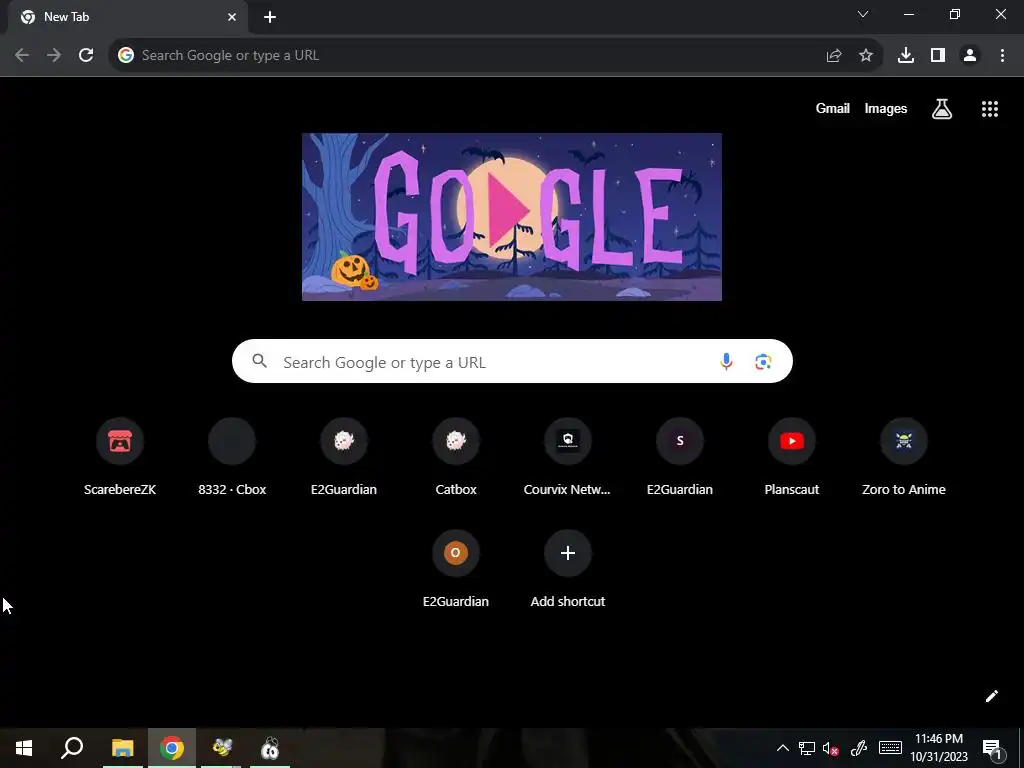Start voice search with microphone icon

click(726, 361)
